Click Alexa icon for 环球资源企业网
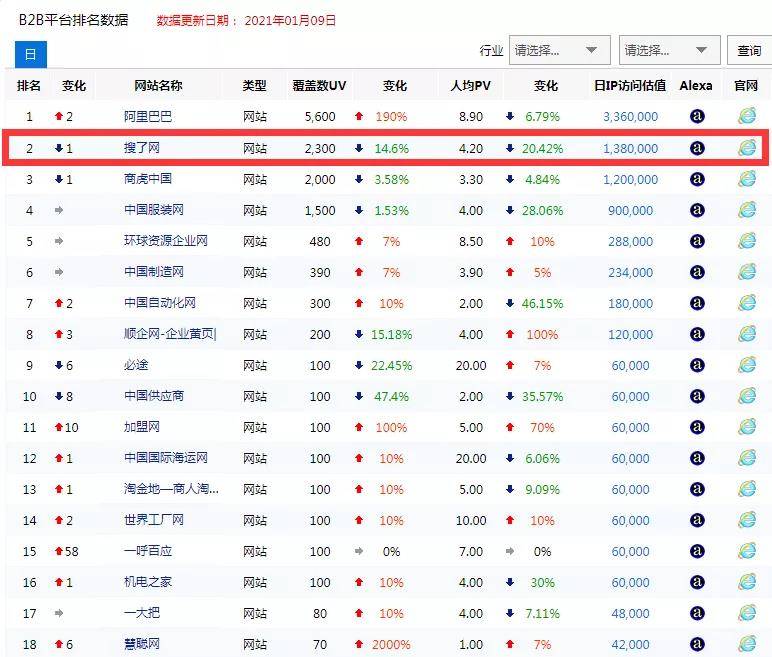The image size is (772, 657). pyautogui.click(x=697, y=241)
